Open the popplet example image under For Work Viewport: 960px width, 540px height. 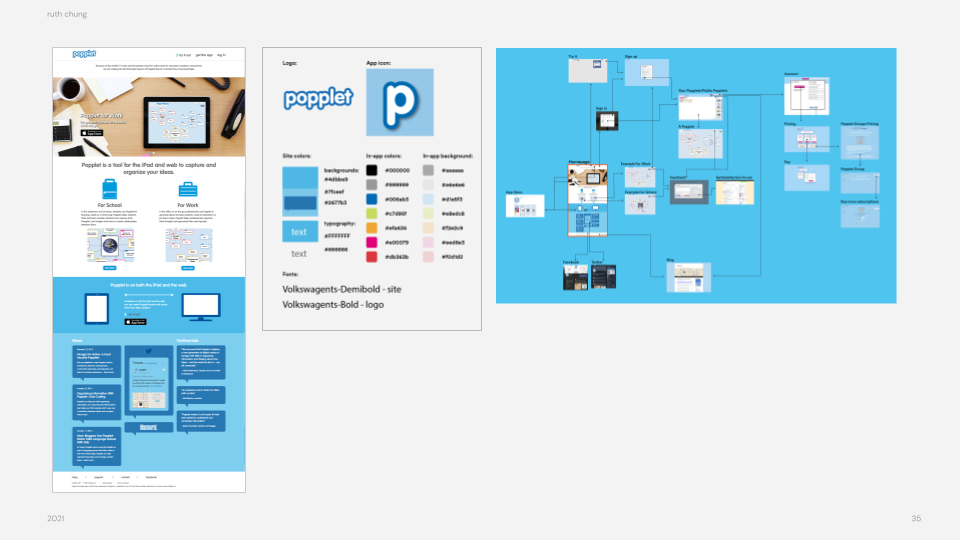coord(189,246)
